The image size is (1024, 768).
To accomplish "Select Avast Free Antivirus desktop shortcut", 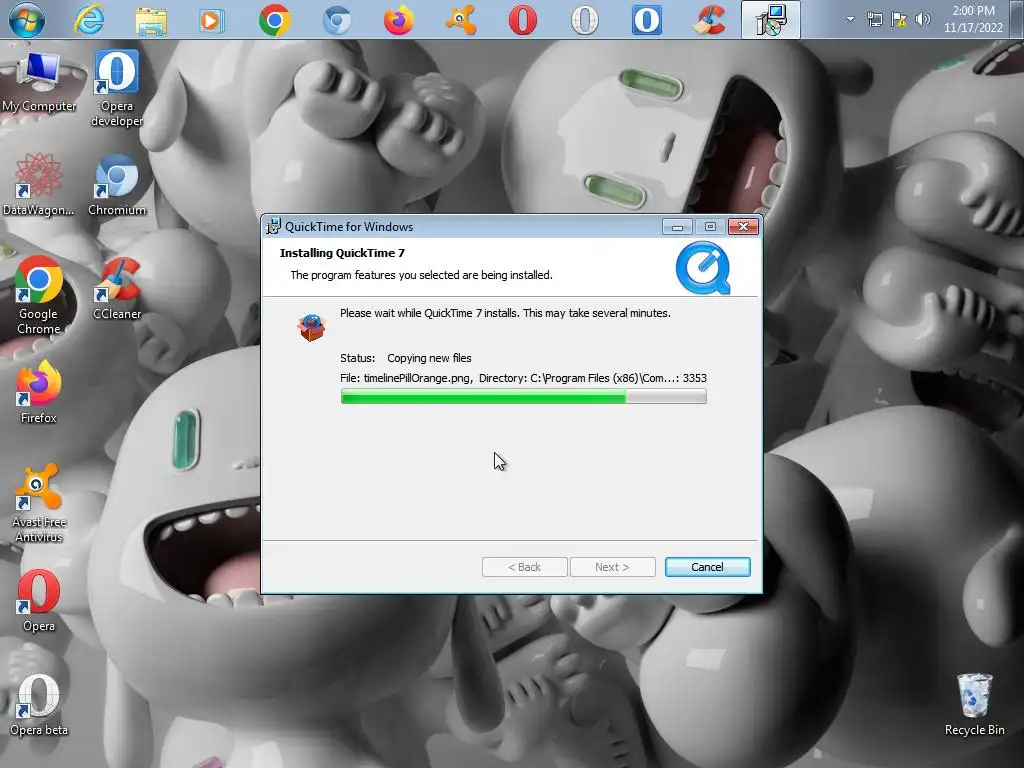I will [x=39, y=503].
